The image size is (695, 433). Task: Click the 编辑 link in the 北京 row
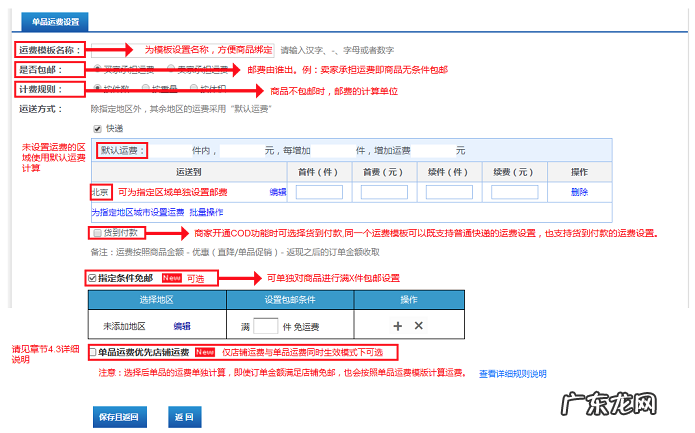(x=278, y=192)
